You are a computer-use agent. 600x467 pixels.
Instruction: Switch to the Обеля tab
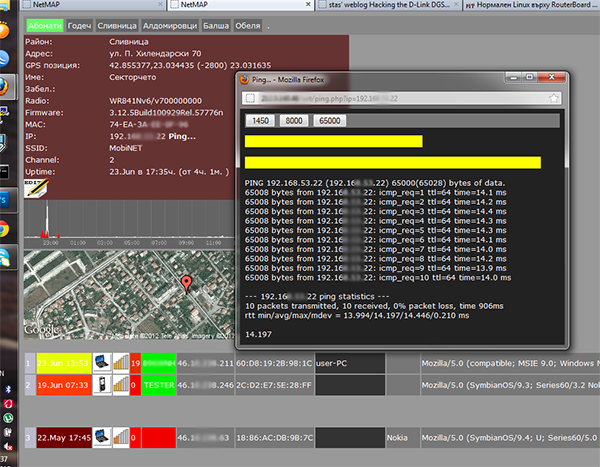(x=248, y=25)
